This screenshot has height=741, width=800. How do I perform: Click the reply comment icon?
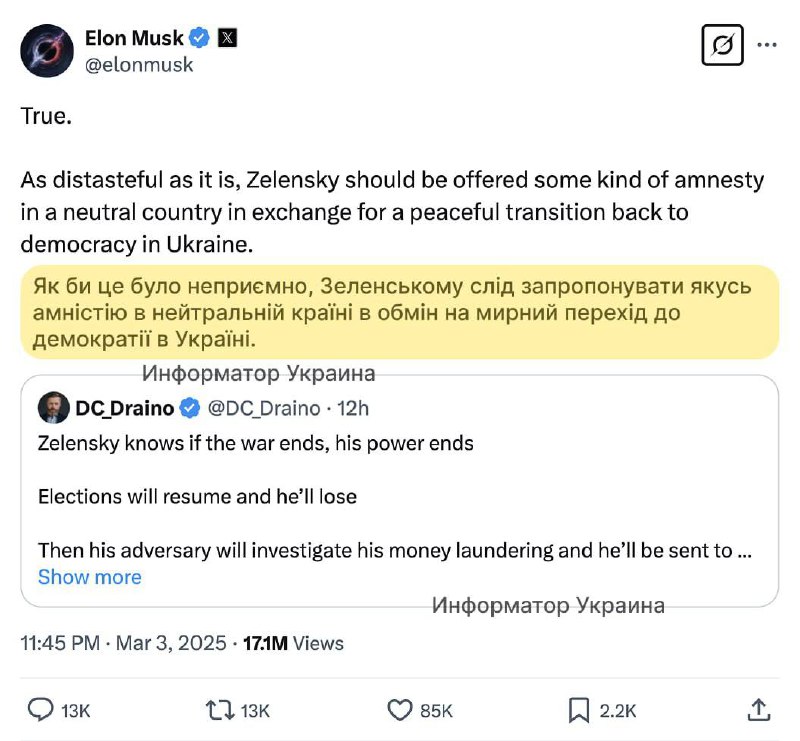[40, 710]
